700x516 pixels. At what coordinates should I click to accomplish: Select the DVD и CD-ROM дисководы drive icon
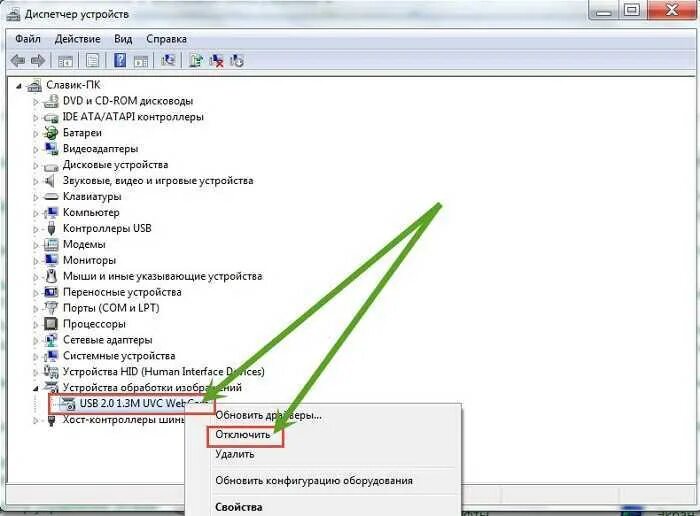[51, 101]
